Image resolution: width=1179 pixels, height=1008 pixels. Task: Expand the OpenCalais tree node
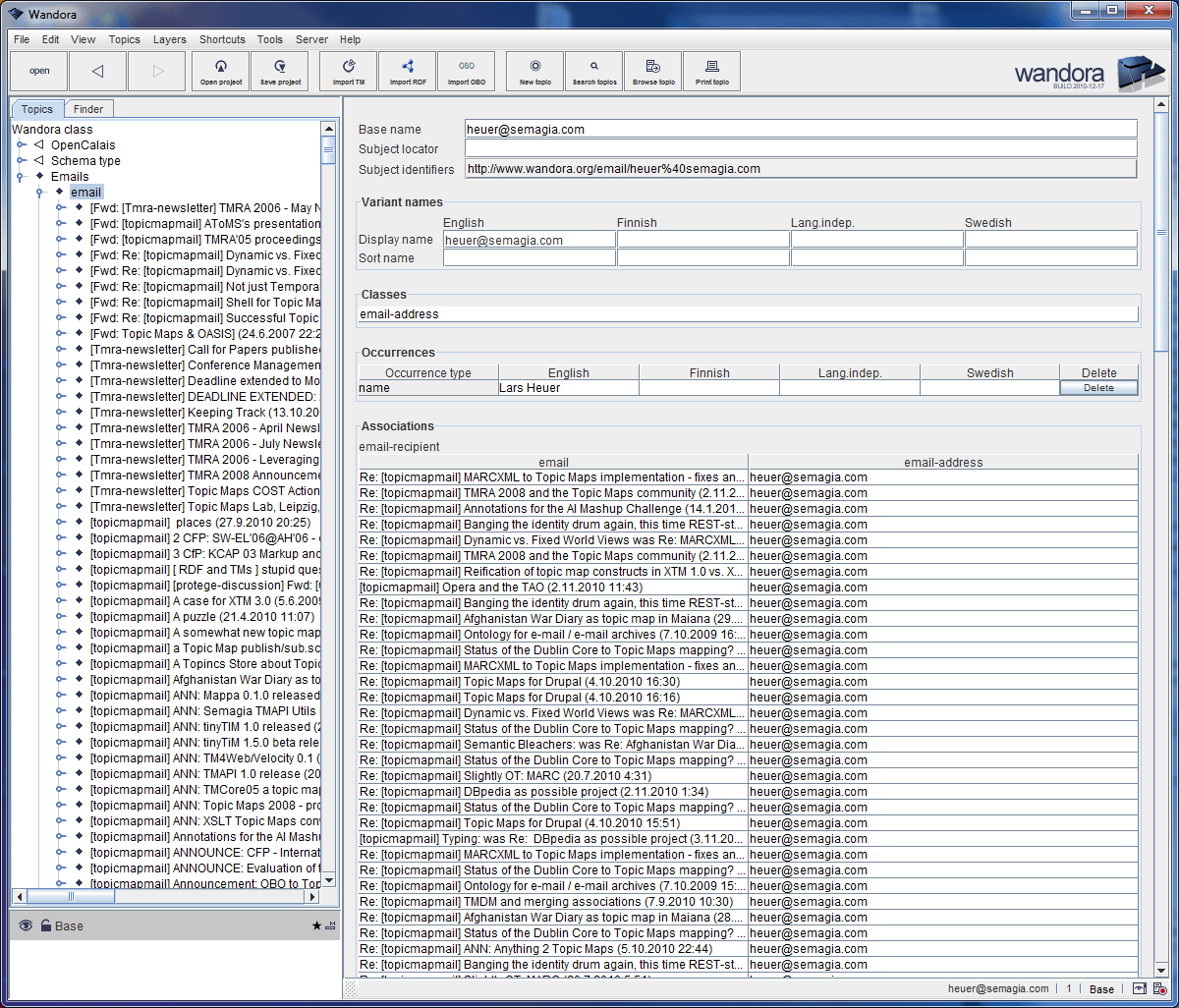(22, 144)
